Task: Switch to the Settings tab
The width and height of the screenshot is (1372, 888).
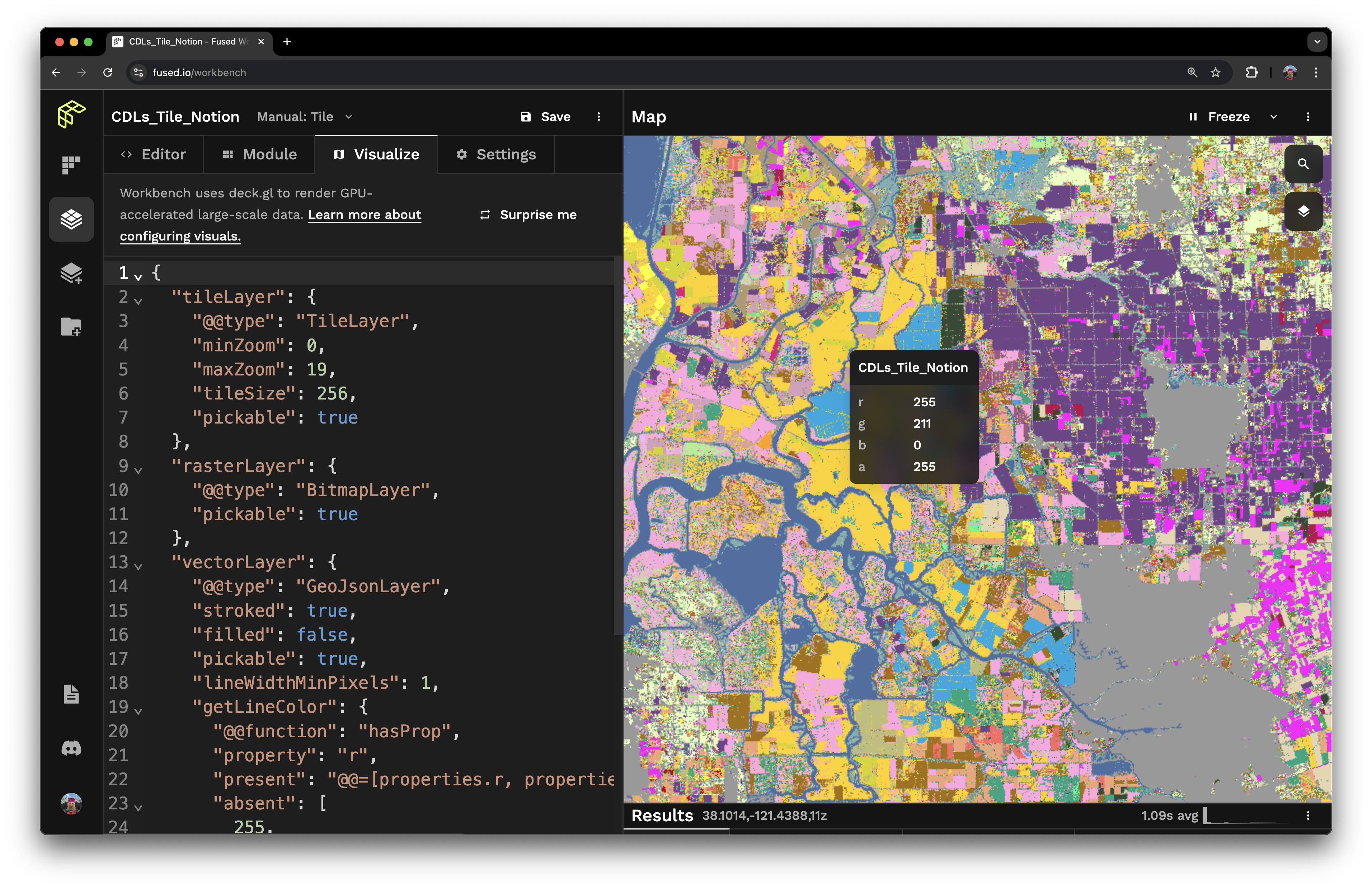Action: tap(495, 155)
